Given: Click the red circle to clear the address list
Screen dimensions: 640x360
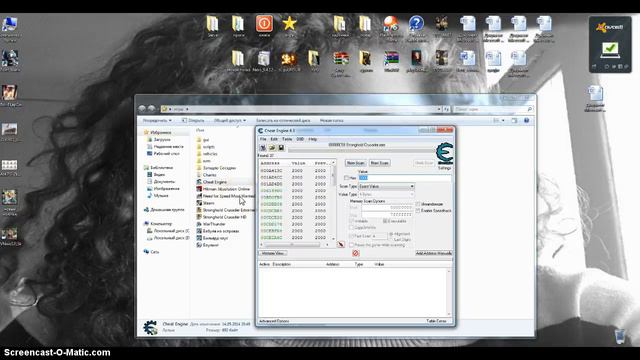Looking at the screenshot, I should 356,253.
